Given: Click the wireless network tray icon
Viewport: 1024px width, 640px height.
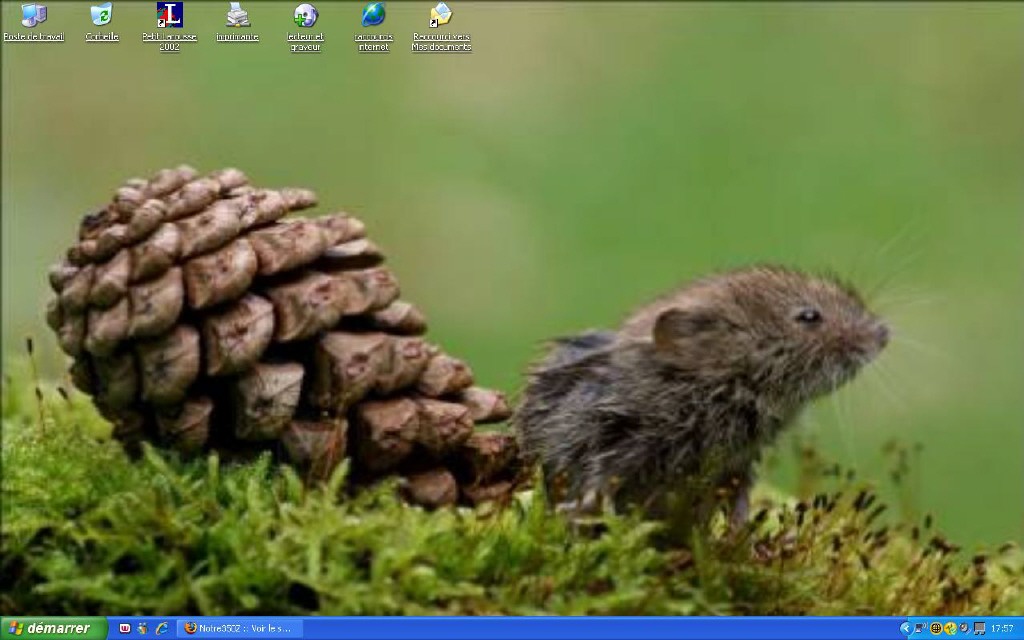Looking at the screenshot, I should (x=919, y=628).
